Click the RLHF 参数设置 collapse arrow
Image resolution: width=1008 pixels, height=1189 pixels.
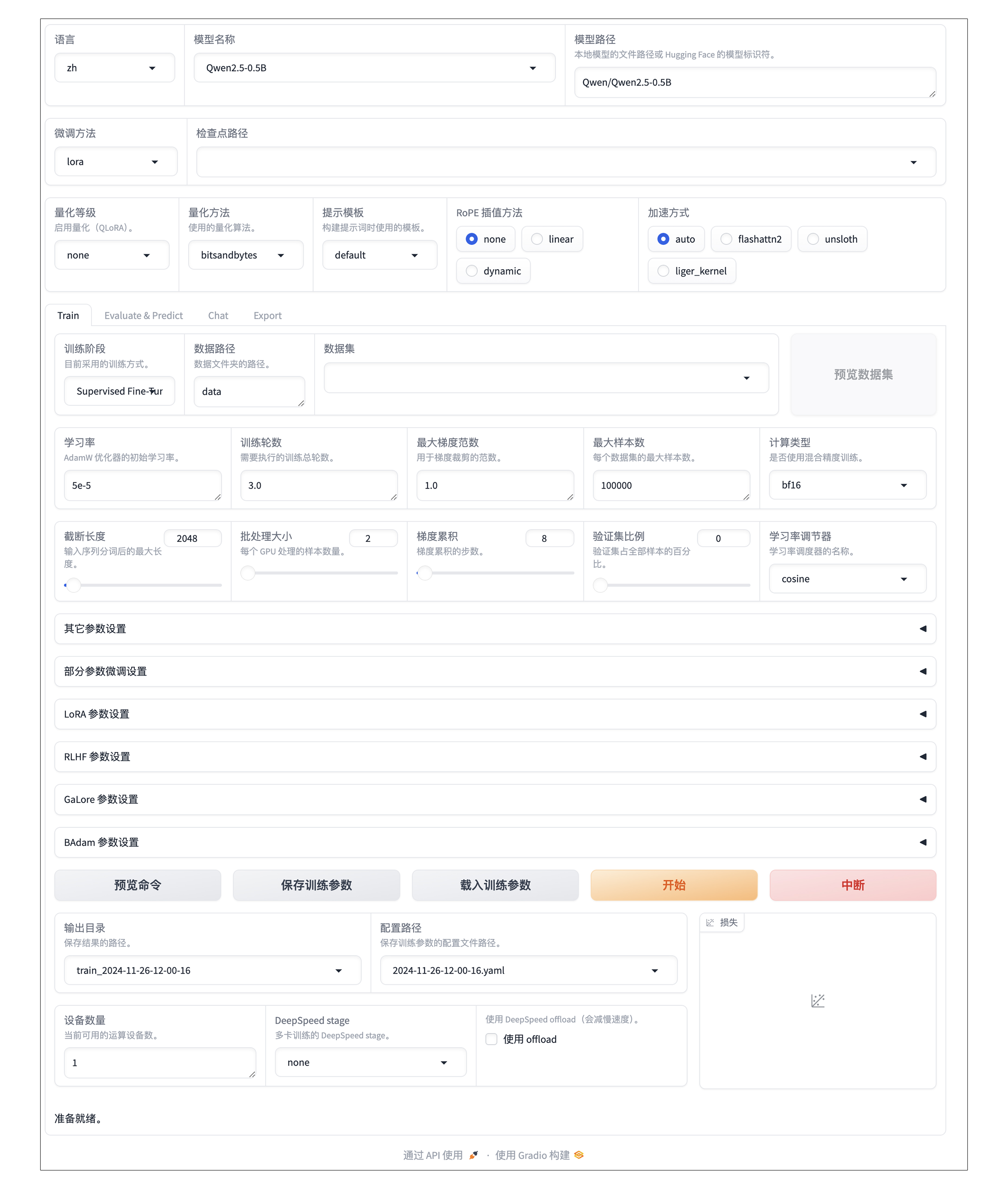[x=922, y=756]
